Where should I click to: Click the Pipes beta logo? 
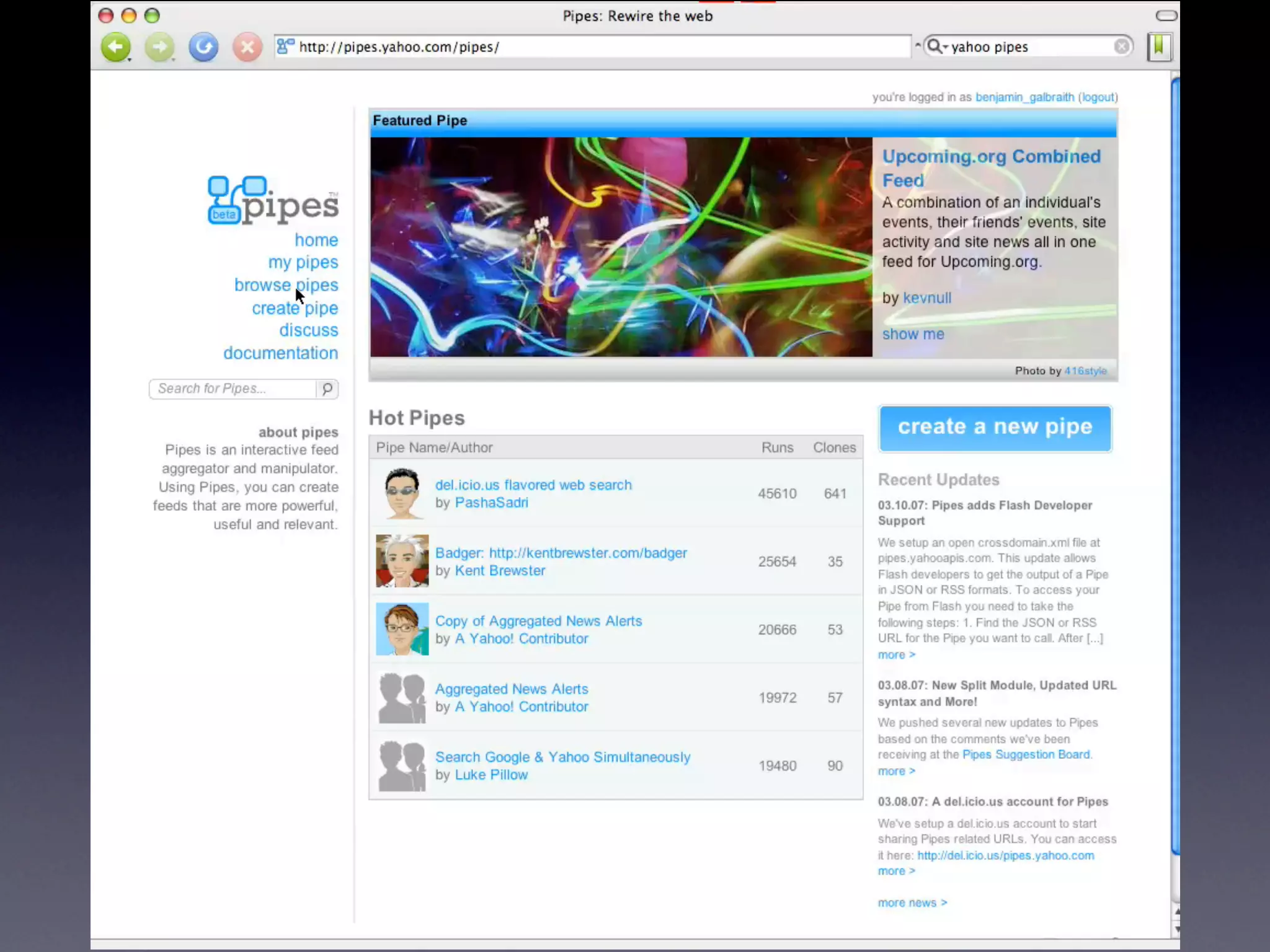[273, 201]
